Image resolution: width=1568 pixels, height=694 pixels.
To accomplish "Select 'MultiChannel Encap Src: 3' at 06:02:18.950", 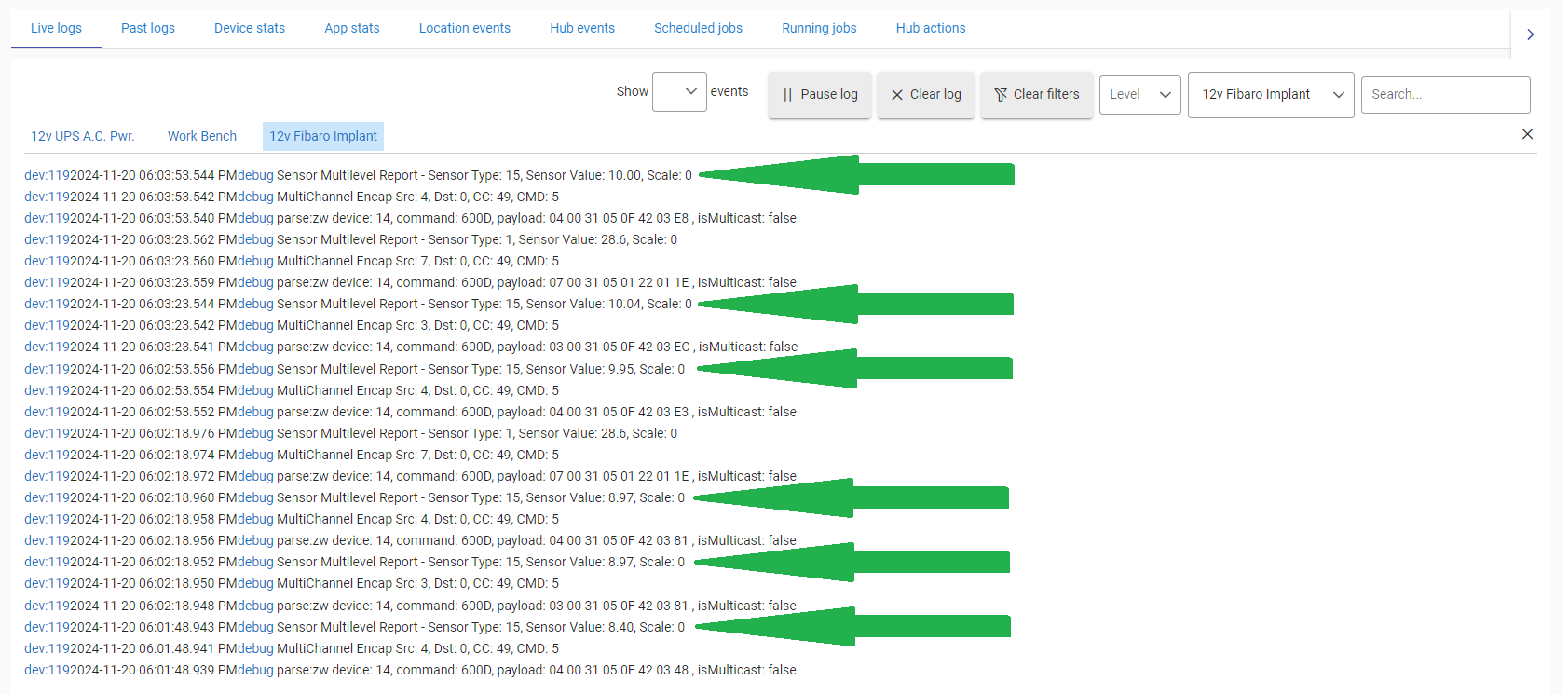I will pyautogui.click(x=351, y=583).
